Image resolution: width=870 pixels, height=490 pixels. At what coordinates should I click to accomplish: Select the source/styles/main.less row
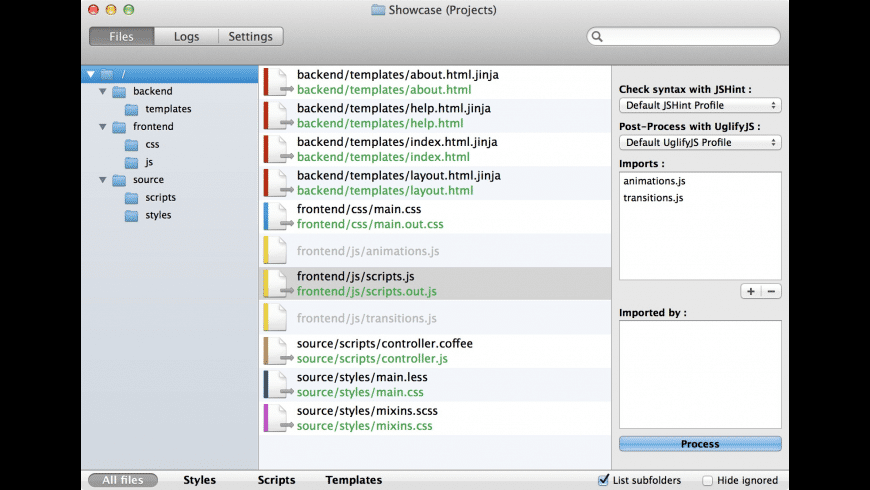[x=435, y=385]
